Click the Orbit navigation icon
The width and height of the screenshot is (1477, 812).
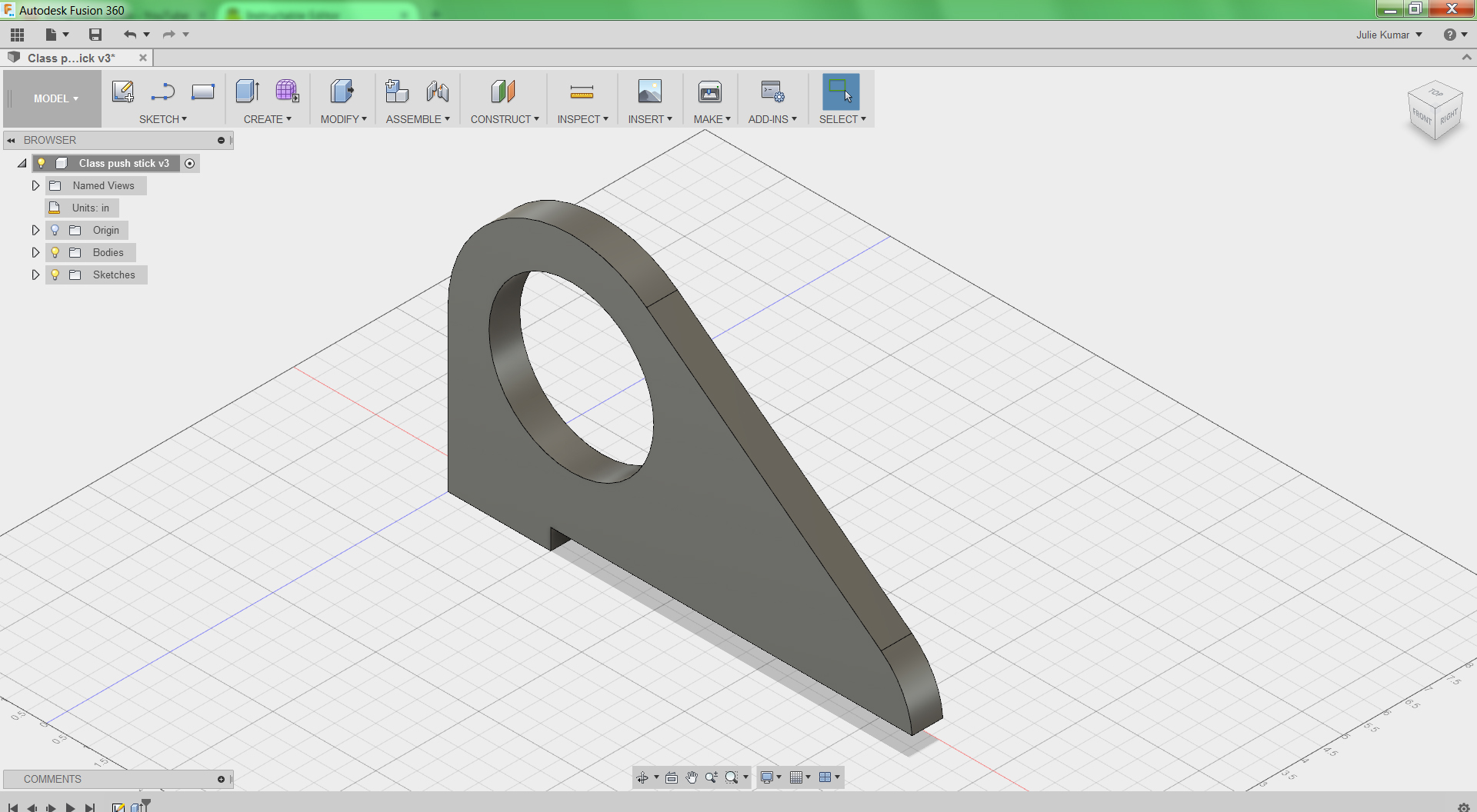pyautogui.click(x=642, y=777)
